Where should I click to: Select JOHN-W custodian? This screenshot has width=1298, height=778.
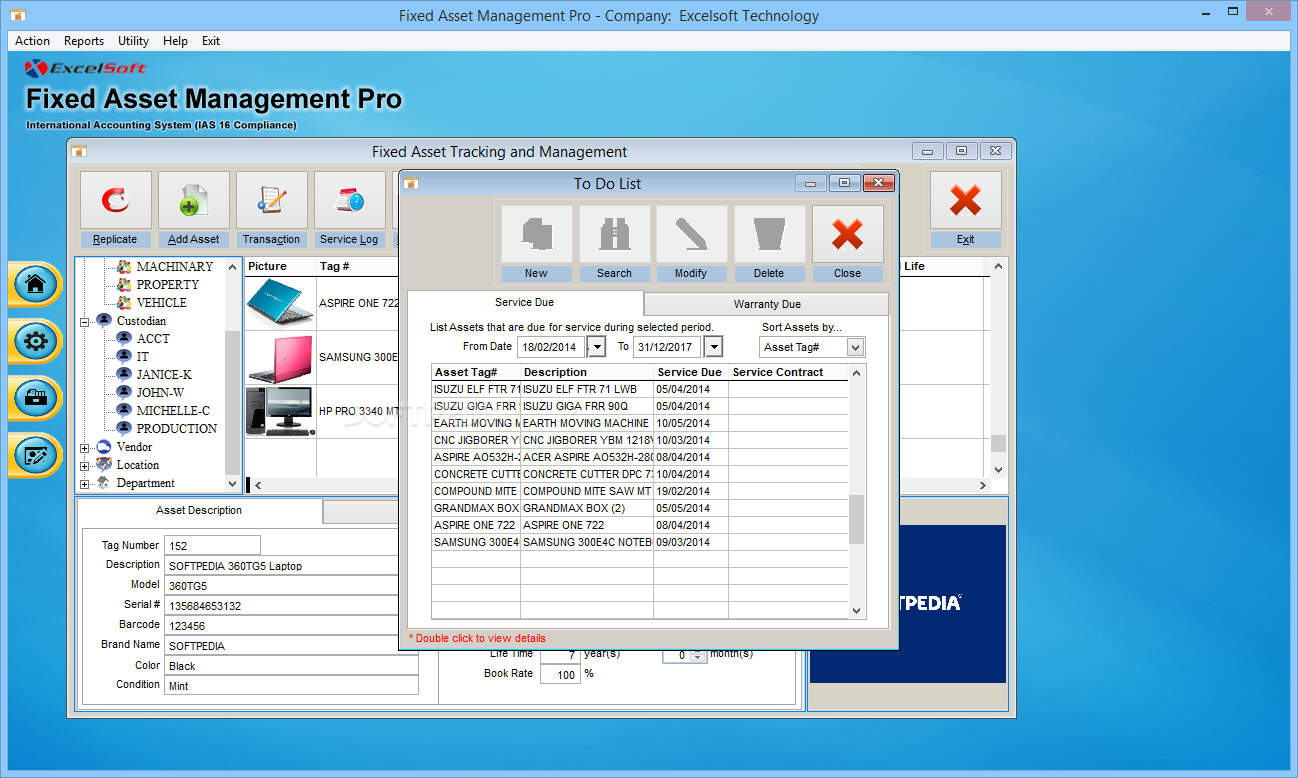160,393
